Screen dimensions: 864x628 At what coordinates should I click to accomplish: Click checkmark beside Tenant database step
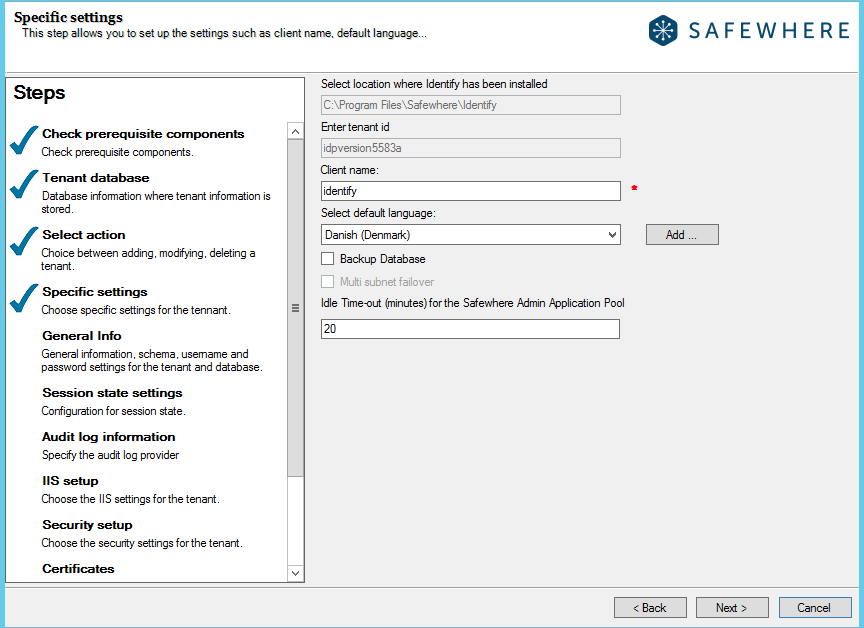tap(24, 184)
